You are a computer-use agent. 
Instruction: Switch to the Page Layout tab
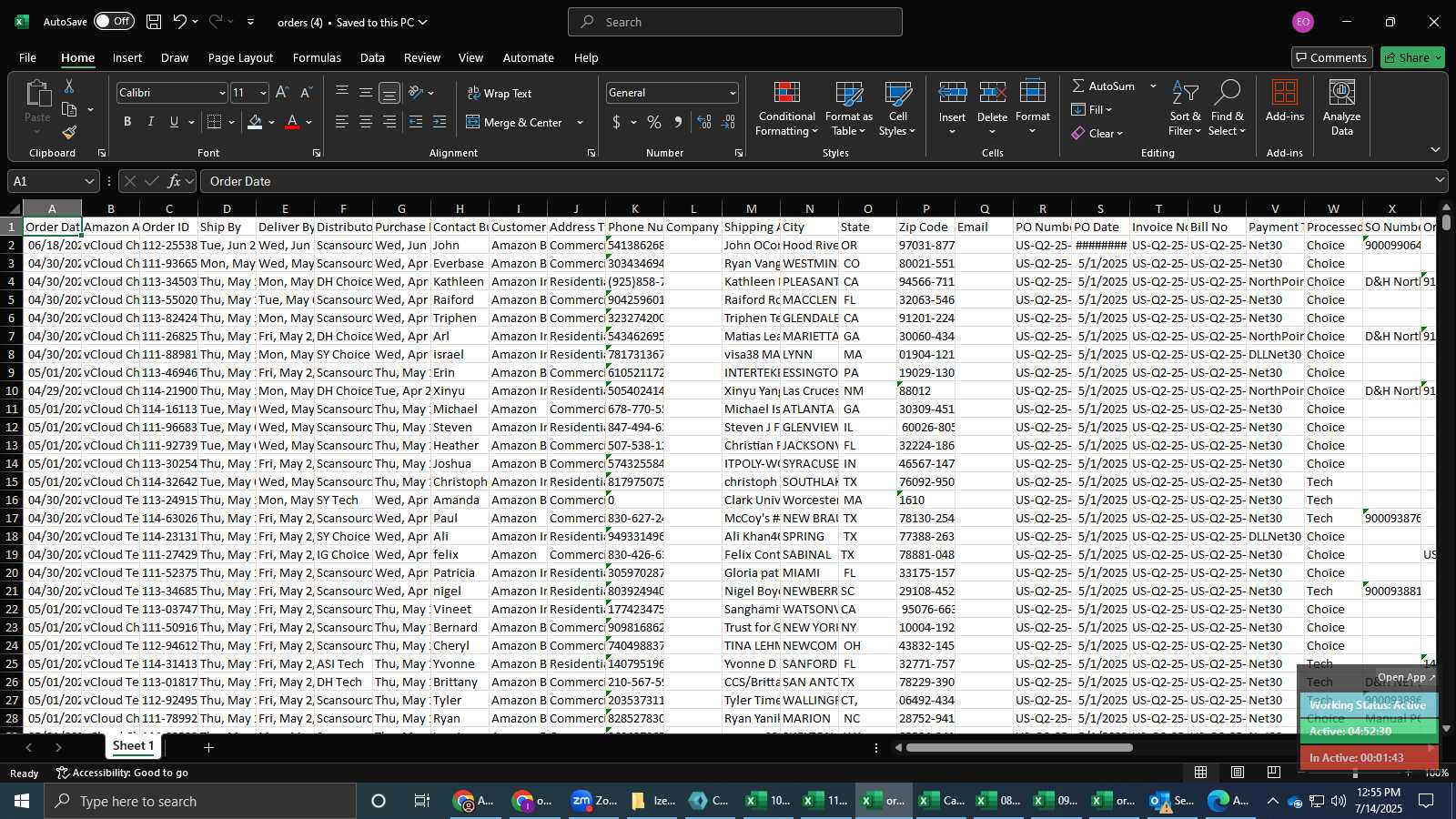240,57
